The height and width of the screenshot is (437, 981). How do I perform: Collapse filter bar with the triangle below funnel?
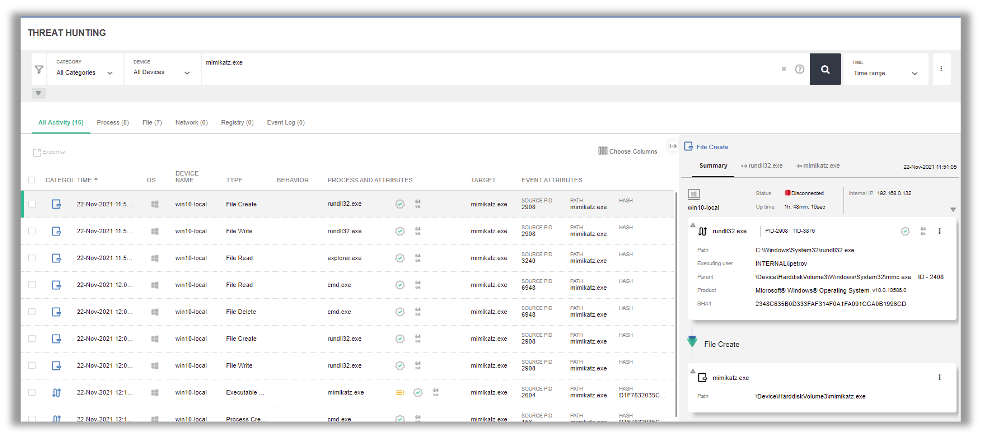[38, 93]
